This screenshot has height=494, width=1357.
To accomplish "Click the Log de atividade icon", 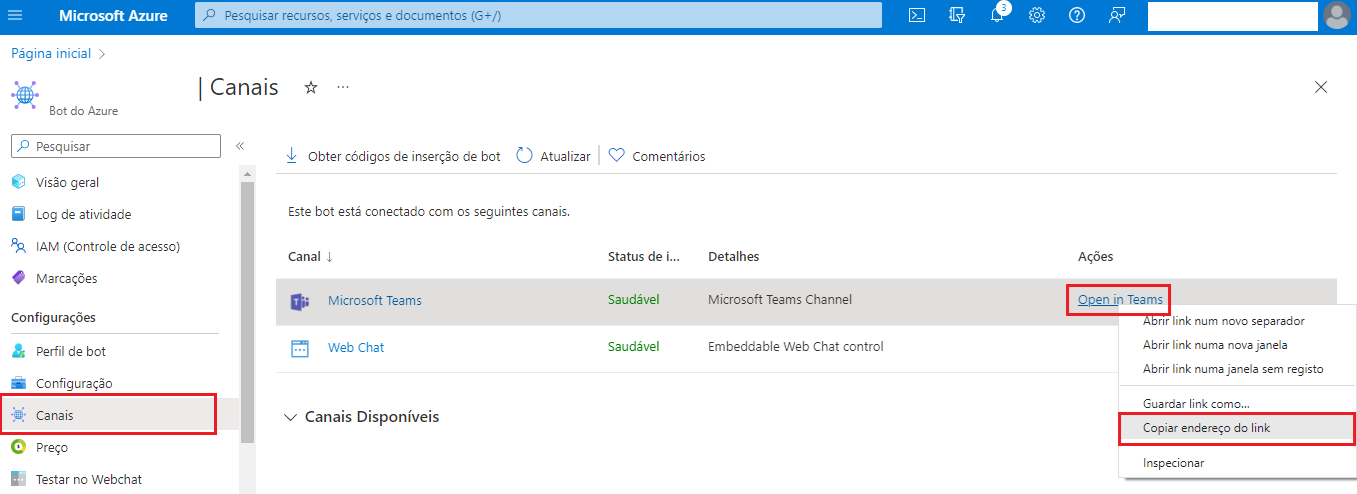I will pos(18,214).
